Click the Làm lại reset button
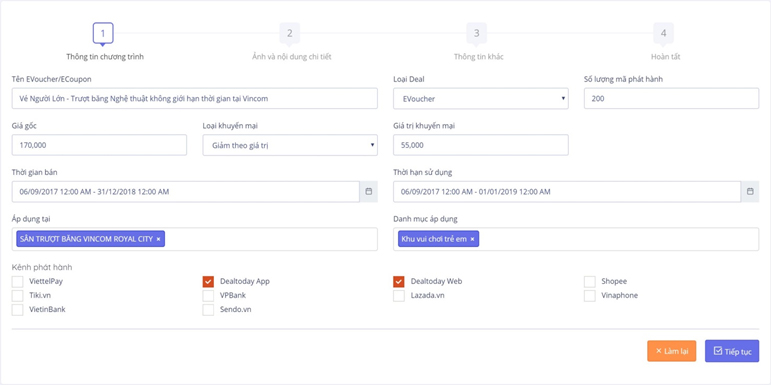771x385 pixels. coord(672,351)
